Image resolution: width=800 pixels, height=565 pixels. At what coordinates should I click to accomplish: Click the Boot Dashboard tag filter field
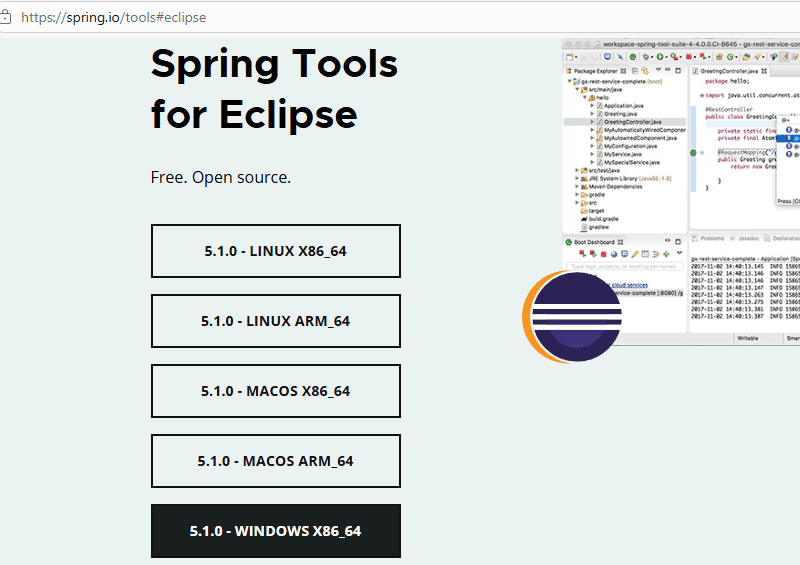[x=620, y=266]
